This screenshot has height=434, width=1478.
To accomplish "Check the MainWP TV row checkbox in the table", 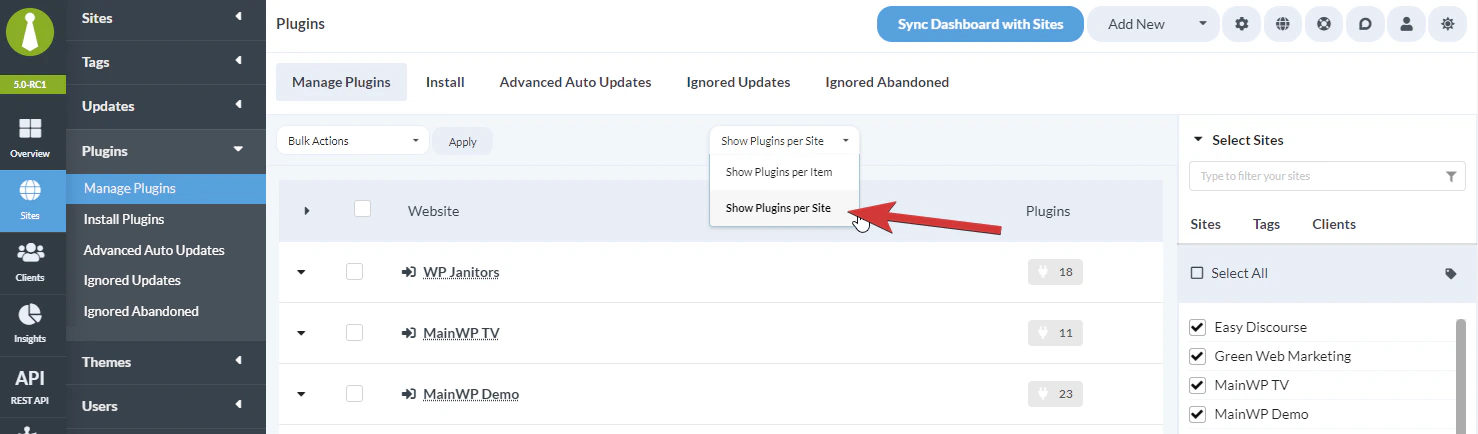I will tap(354, 332).
